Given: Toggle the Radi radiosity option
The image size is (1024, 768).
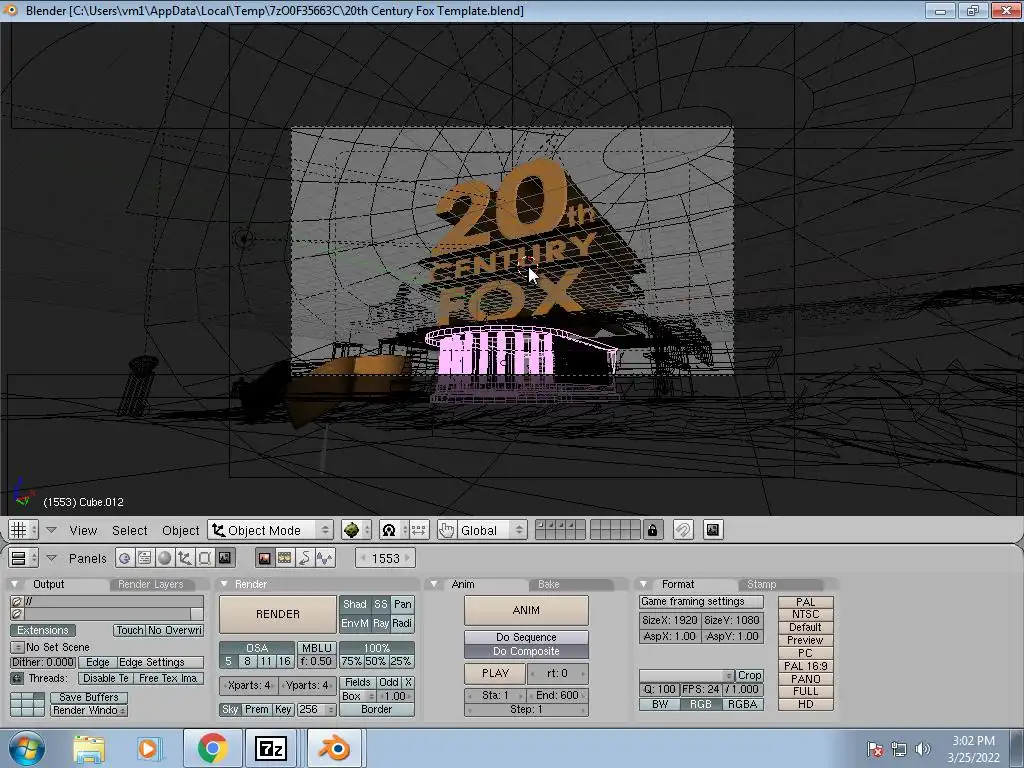Looking at the screenshot, I should (x=402, y=623).
